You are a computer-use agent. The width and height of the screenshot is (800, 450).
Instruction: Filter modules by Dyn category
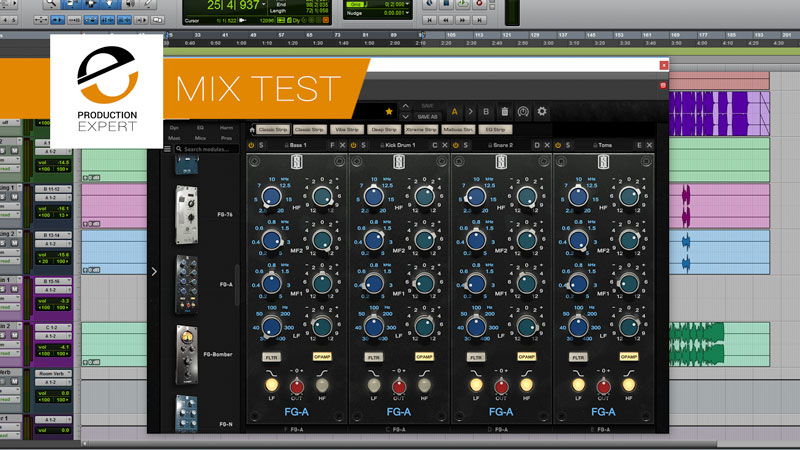tap(174, 128)
